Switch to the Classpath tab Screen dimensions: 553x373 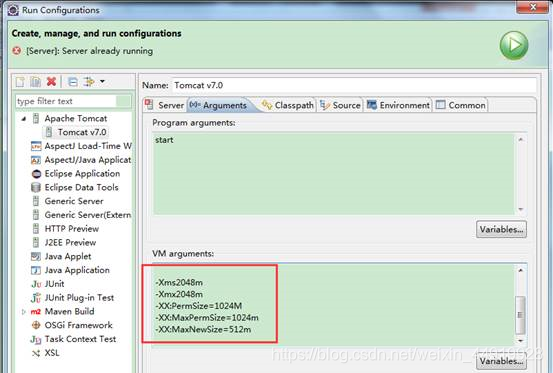point(287,105)
